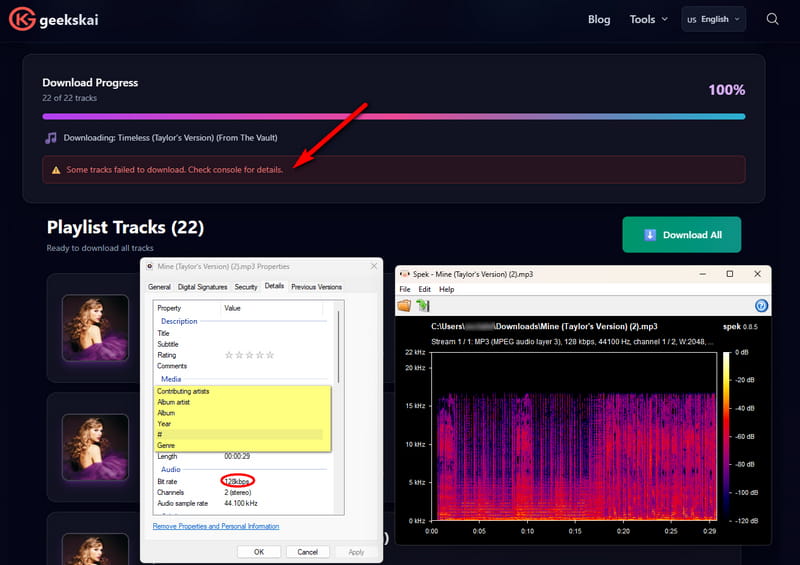Image resolution: width=800 pixels, height=565 pixels.
Task: Click the 22 of 22 tracks text
Action: pyautogui.click(x=69, y=98)
